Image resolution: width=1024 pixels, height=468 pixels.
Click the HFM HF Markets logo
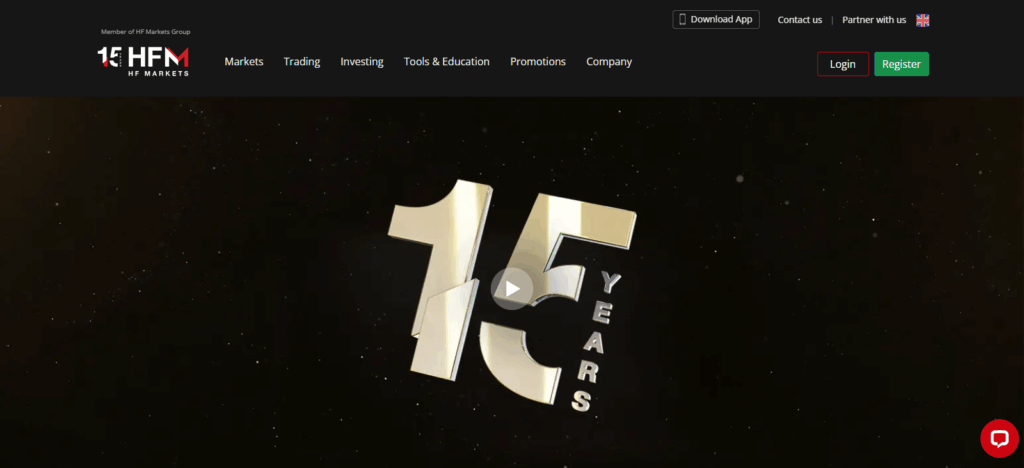[159, 60]
